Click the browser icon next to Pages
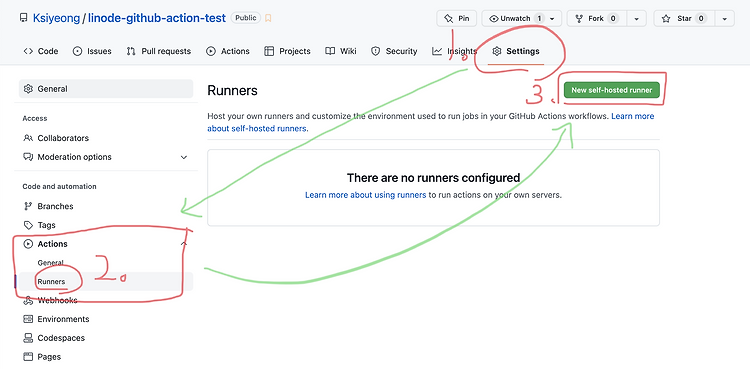Image resolution: width=750 pixels, height=369 pixels. [x=28, y=357]
